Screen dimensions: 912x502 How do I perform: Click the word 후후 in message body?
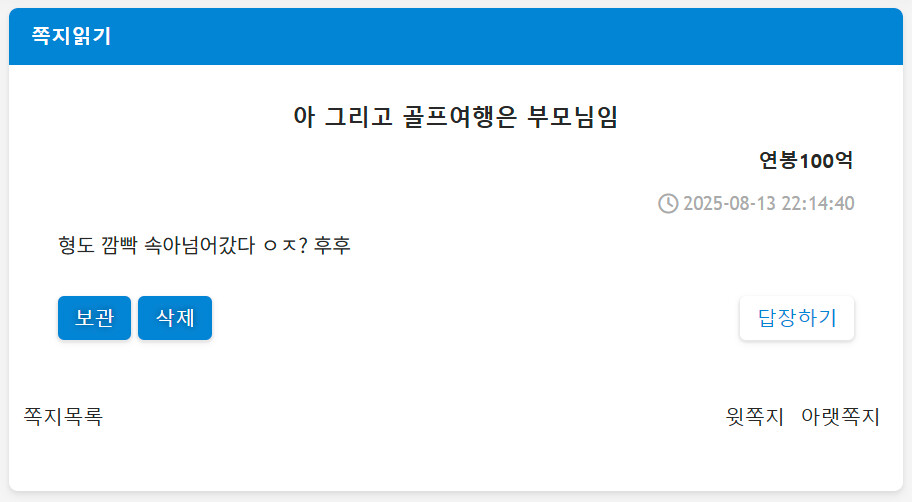tap(332, 245)
